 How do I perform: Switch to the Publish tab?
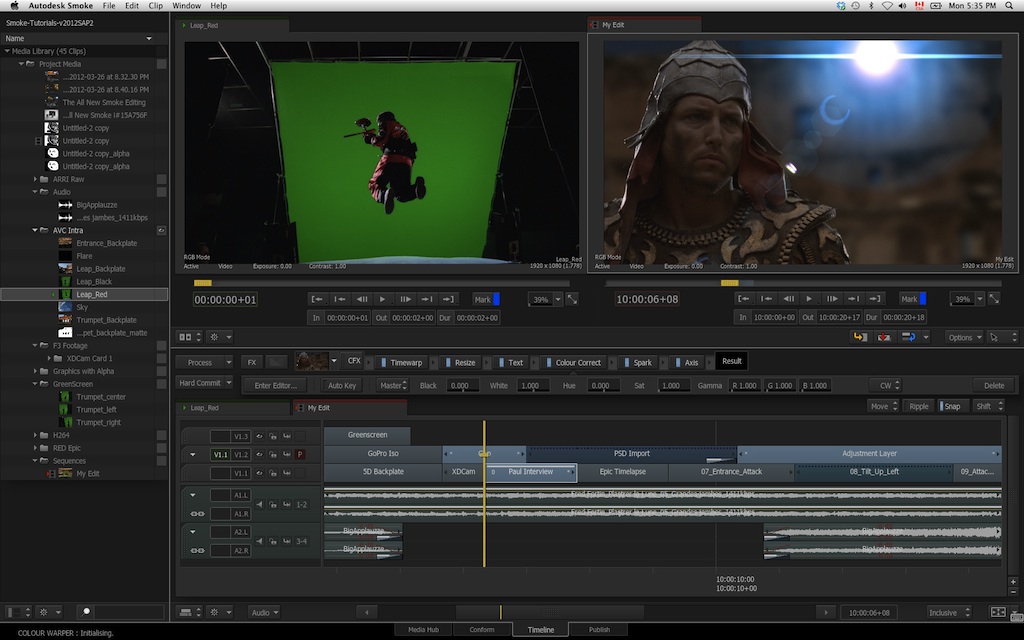pos(599,630)
